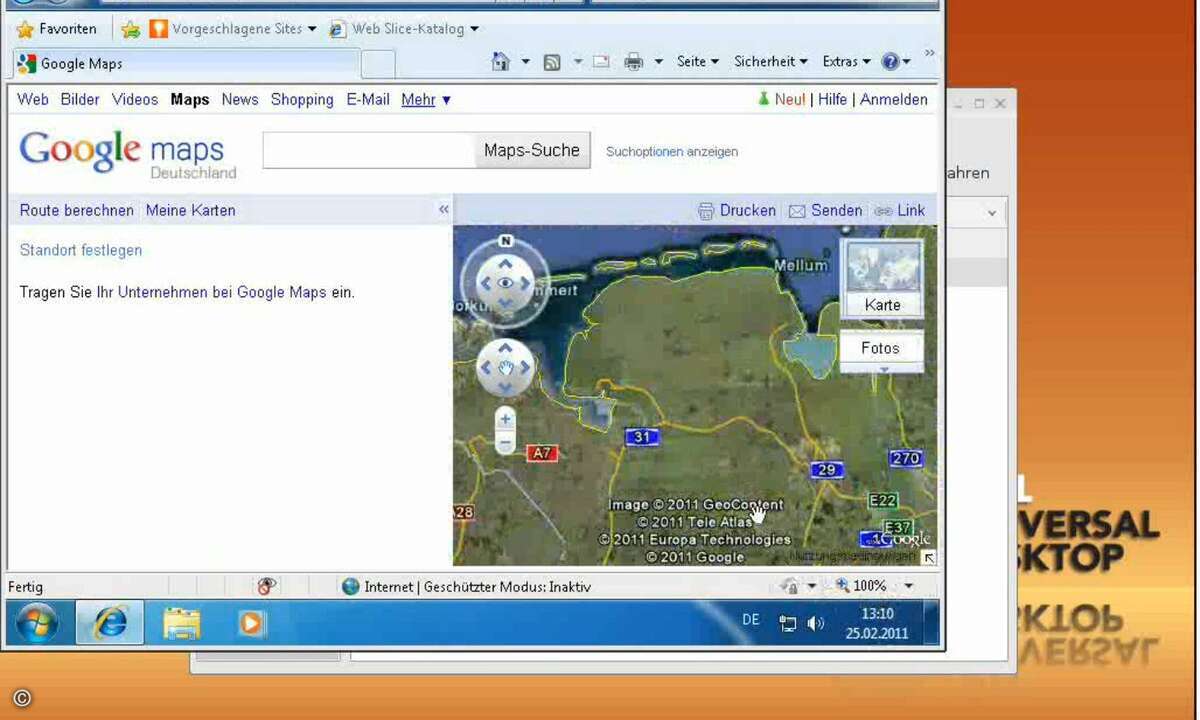Click Internet zone globe in status bar
The width and height of the screenshot is (1200, 720).
coord(350,587)
